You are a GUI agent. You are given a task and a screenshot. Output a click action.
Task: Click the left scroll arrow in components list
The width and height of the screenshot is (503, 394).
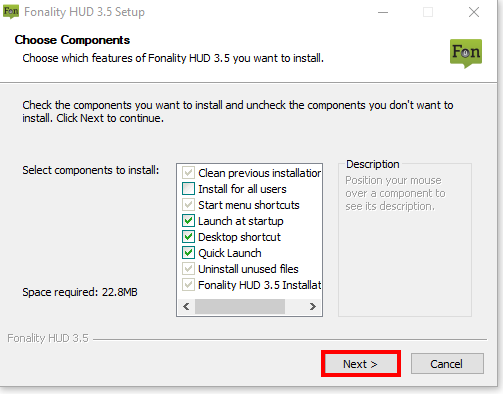click(186, 306)
